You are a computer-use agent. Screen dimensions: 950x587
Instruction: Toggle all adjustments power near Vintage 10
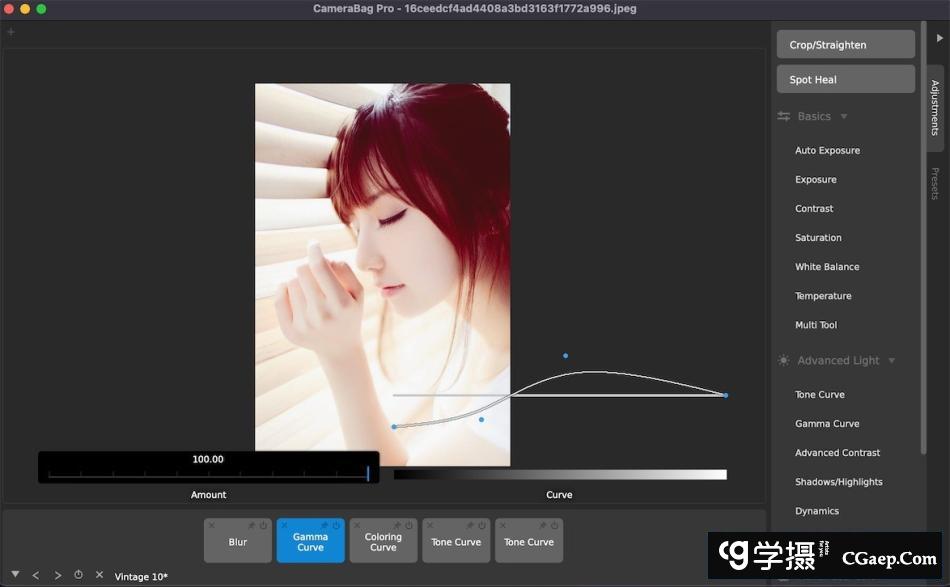[x=78, y=575]
